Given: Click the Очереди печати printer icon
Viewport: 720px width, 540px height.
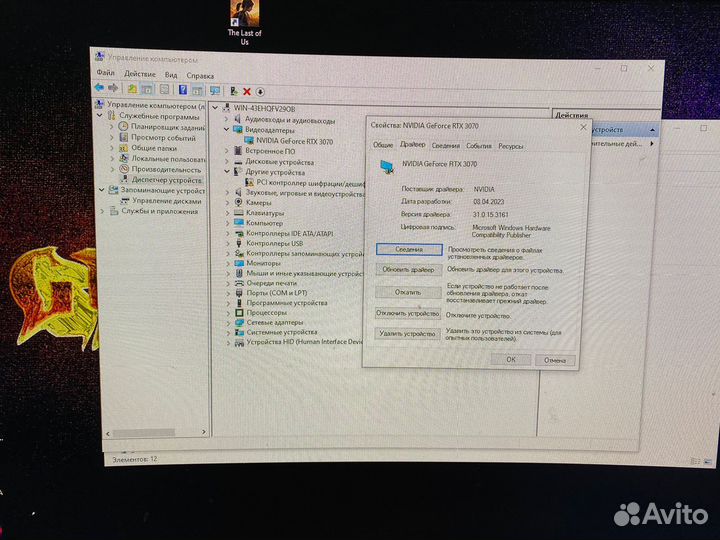Looking at the screenshot, I should [239, 283].
